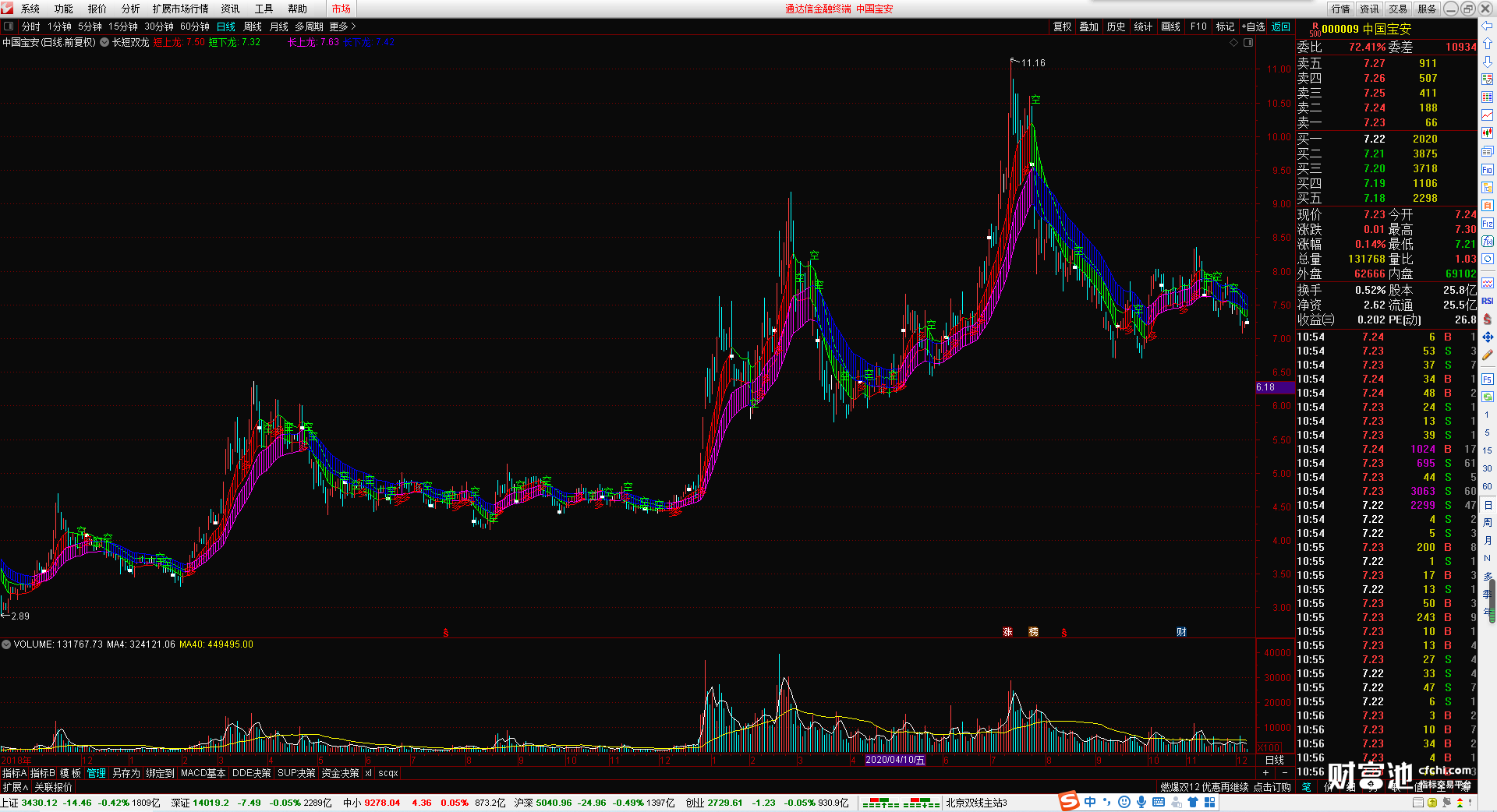Toggle Sogou 中 Chinese/English input mode
Image resolution: width=1497 pixels, height=812 pixels.
pos(1090,802)
